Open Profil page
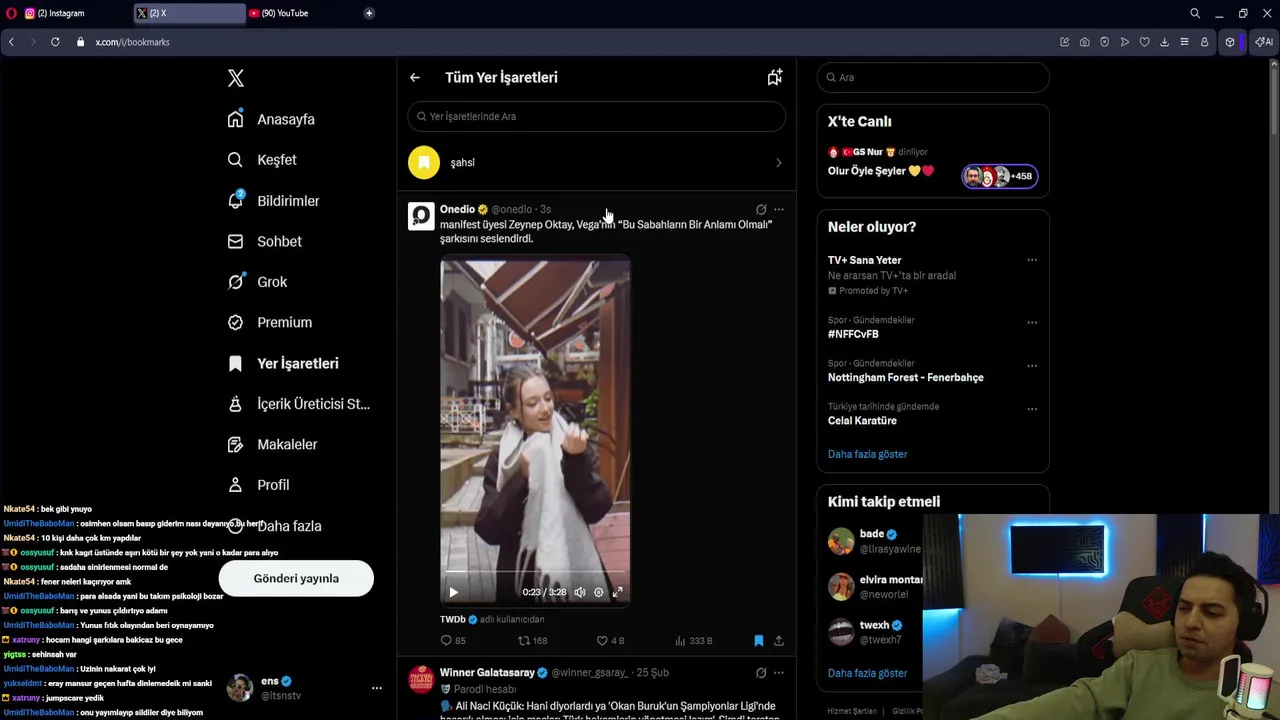Viewport: 1280px width, 720px height. [x=258, y=485]
